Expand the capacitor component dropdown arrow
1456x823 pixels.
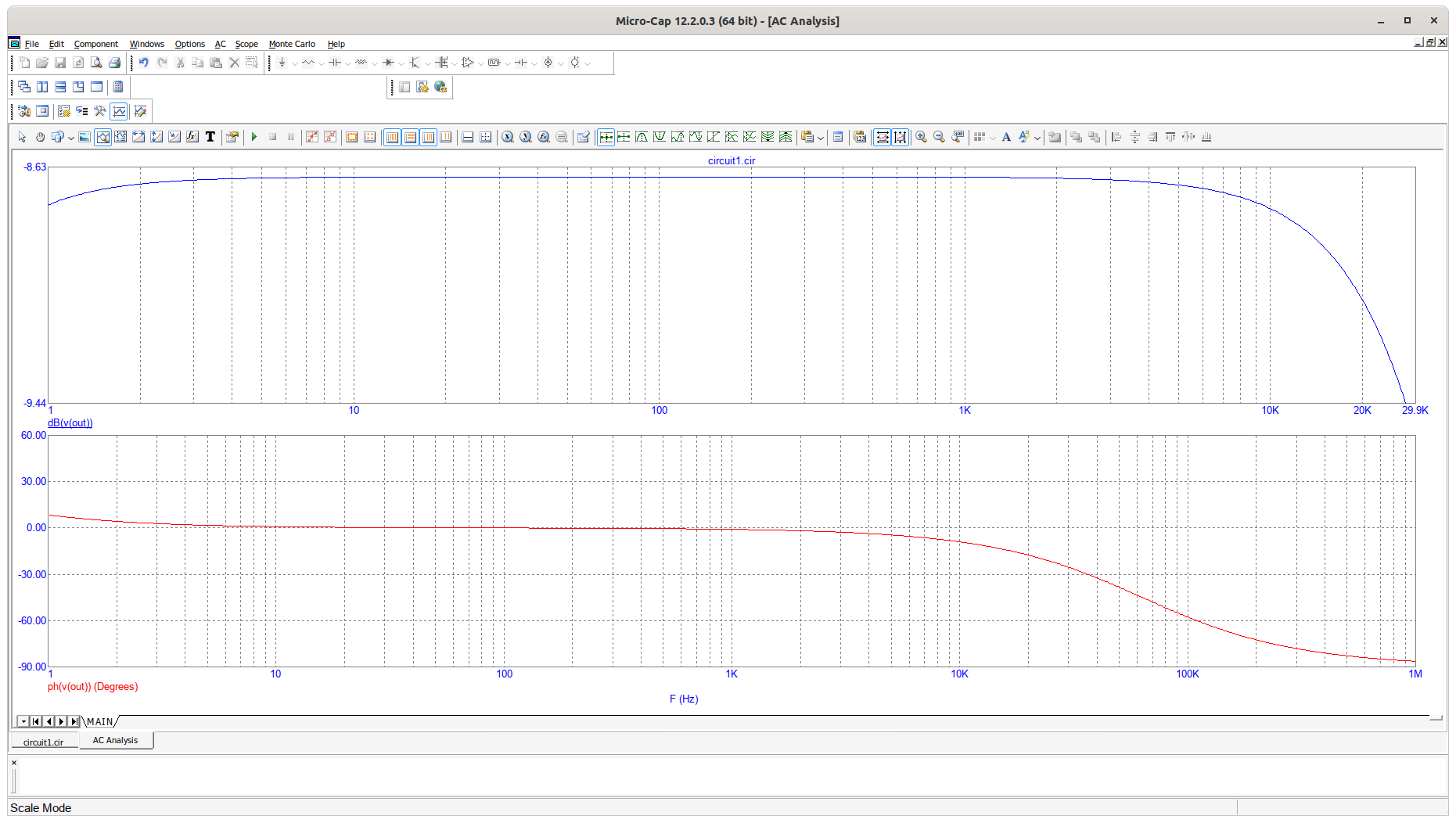coord(347,63)
